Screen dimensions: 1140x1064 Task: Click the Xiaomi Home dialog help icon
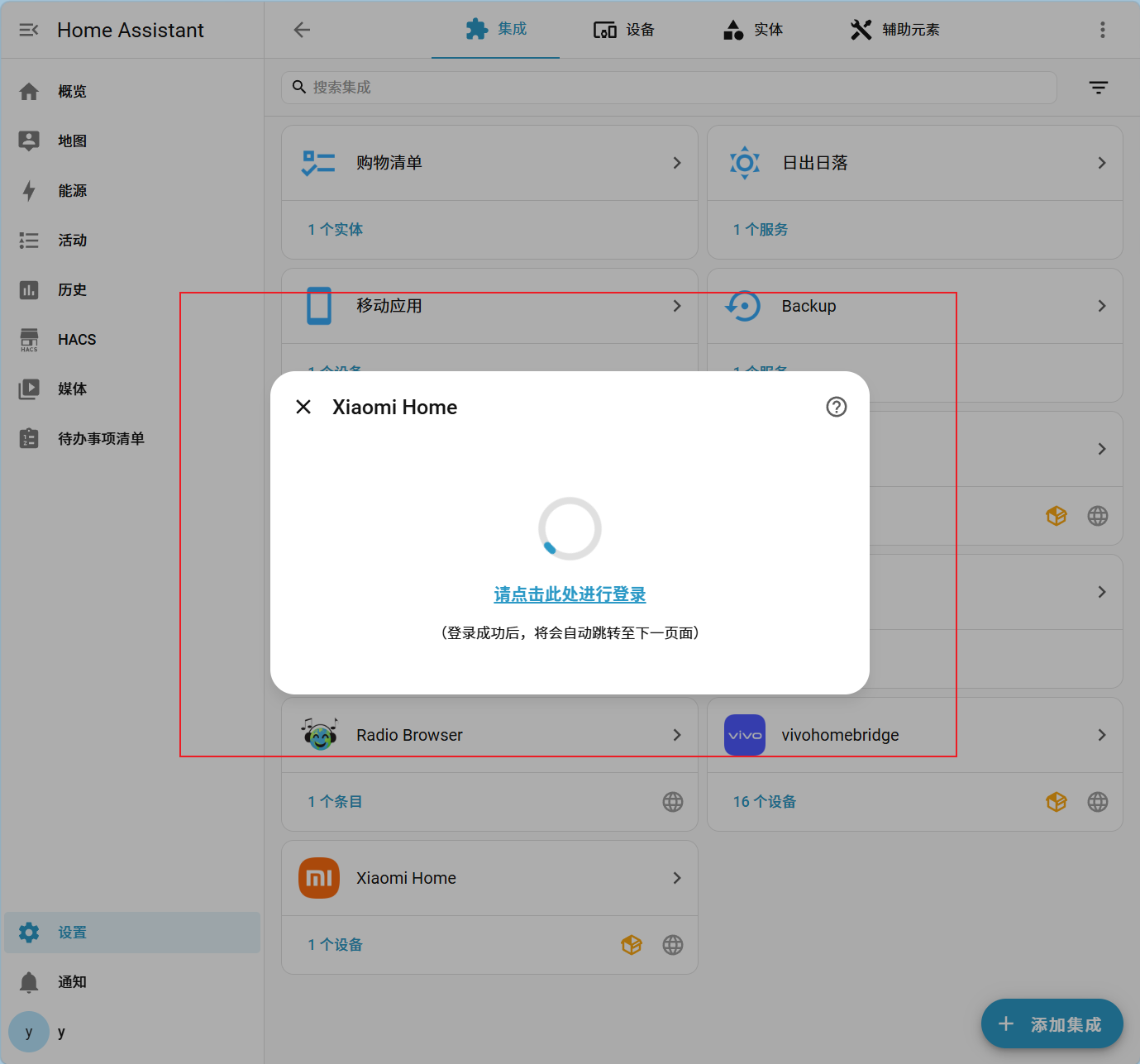point(837,407)
